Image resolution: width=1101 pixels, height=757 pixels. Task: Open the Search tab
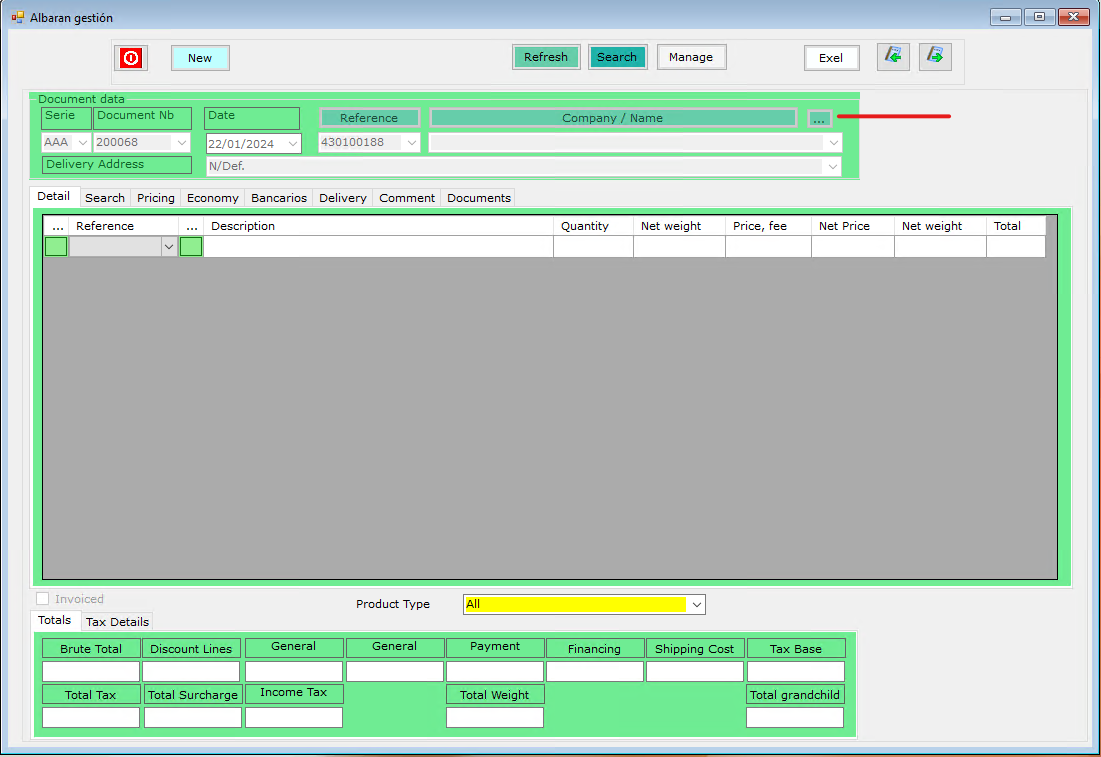(105, 198)
